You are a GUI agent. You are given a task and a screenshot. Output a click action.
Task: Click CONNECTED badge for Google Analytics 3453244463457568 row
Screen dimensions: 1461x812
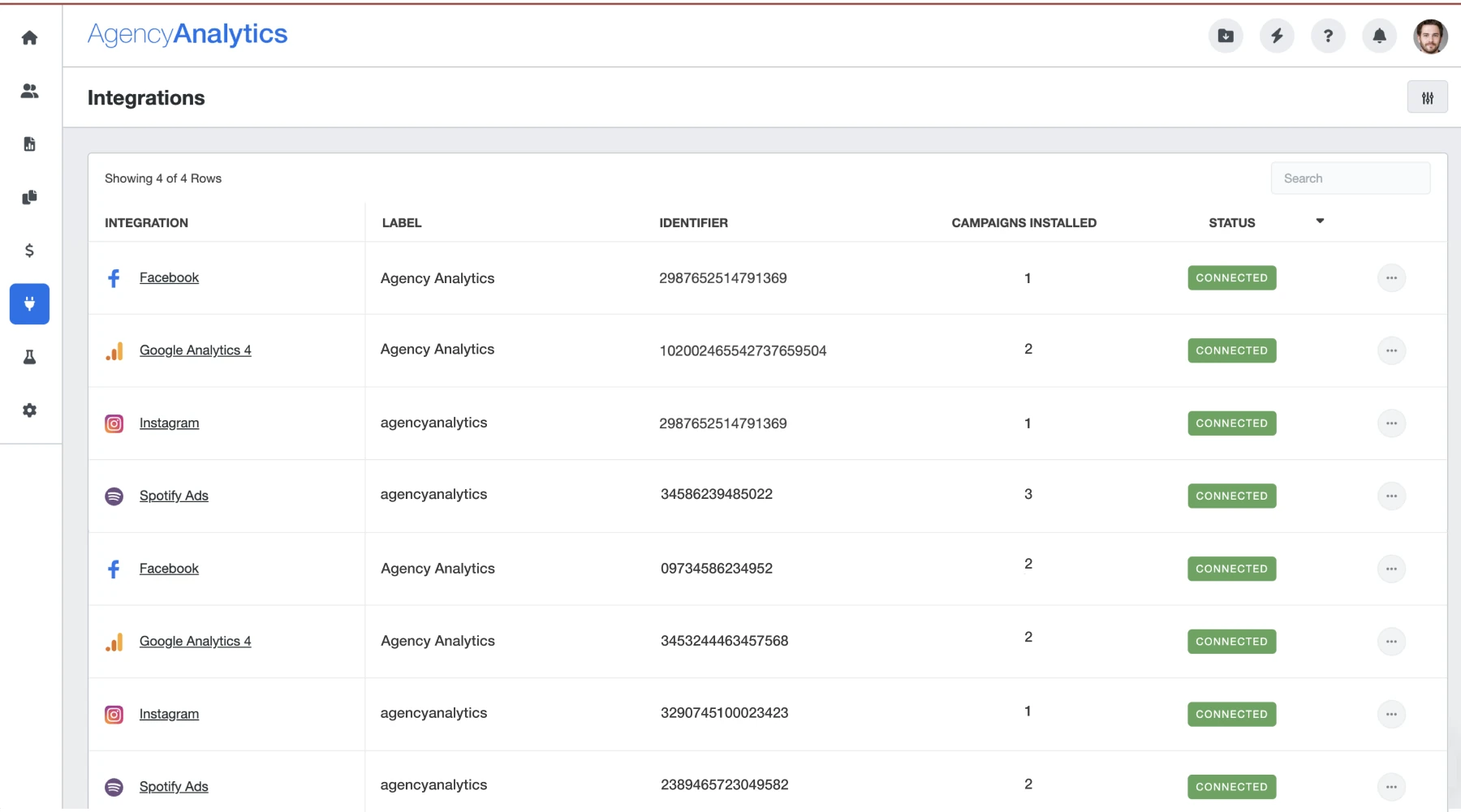(x=1231, y=642)
